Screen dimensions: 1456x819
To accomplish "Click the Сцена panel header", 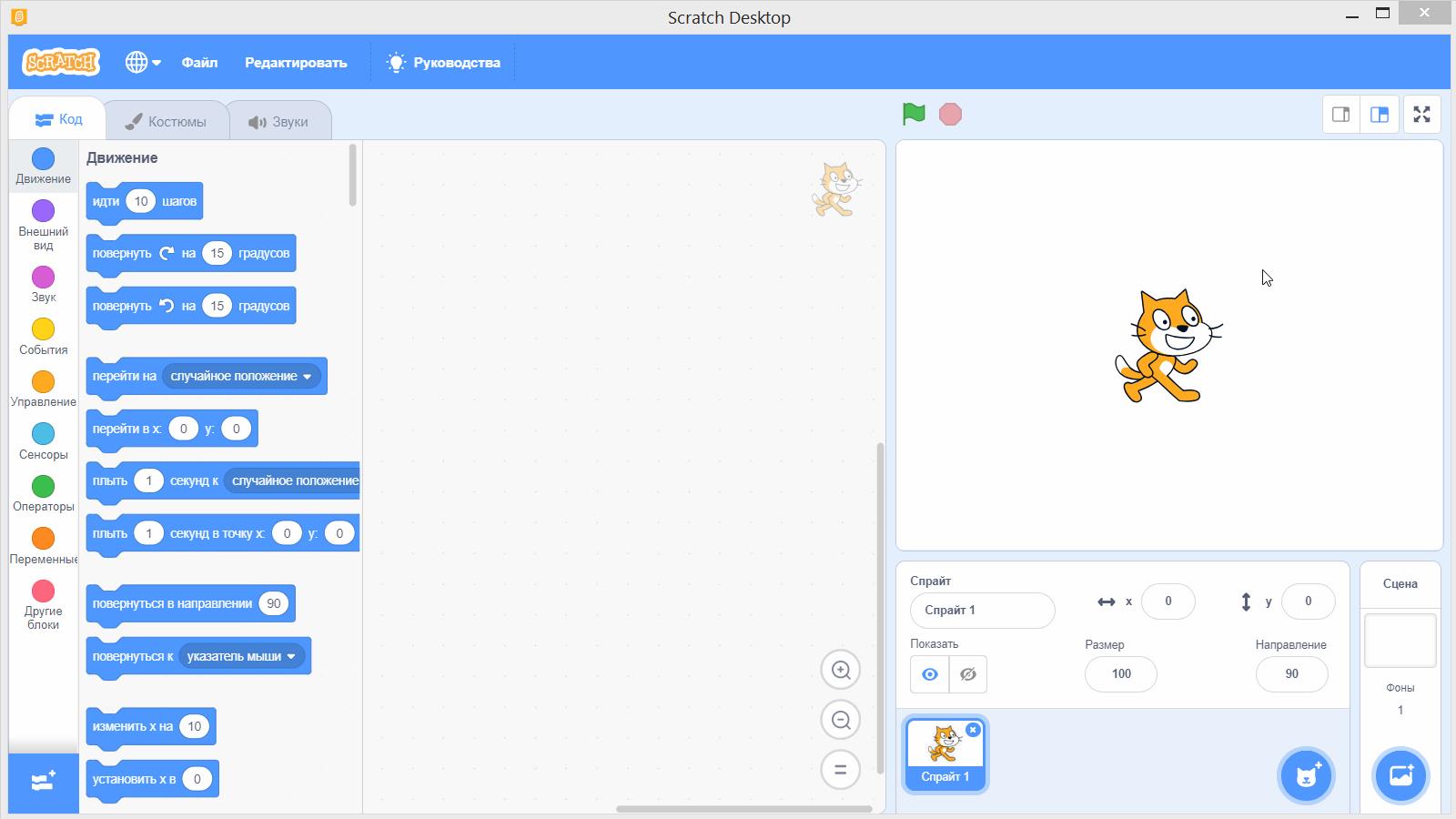I will click(x=1400, y=584).
